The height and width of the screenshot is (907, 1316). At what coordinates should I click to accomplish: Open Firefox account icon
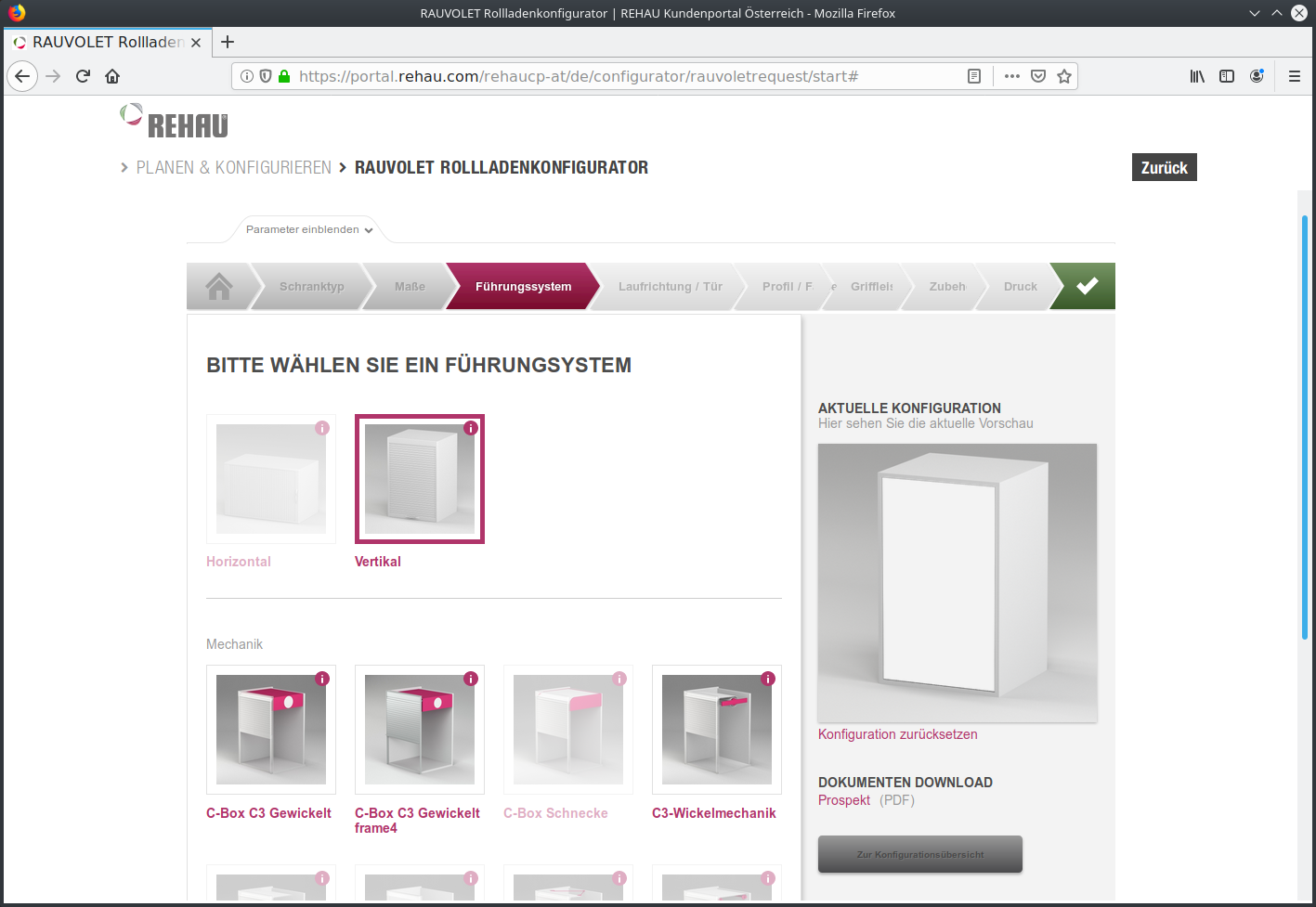click(x=1257, y=76)
